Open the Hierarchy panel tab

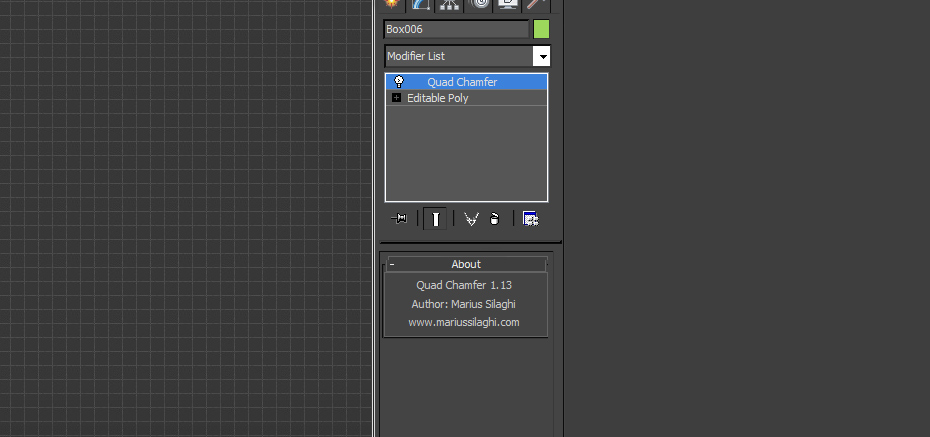coord(450,5)
